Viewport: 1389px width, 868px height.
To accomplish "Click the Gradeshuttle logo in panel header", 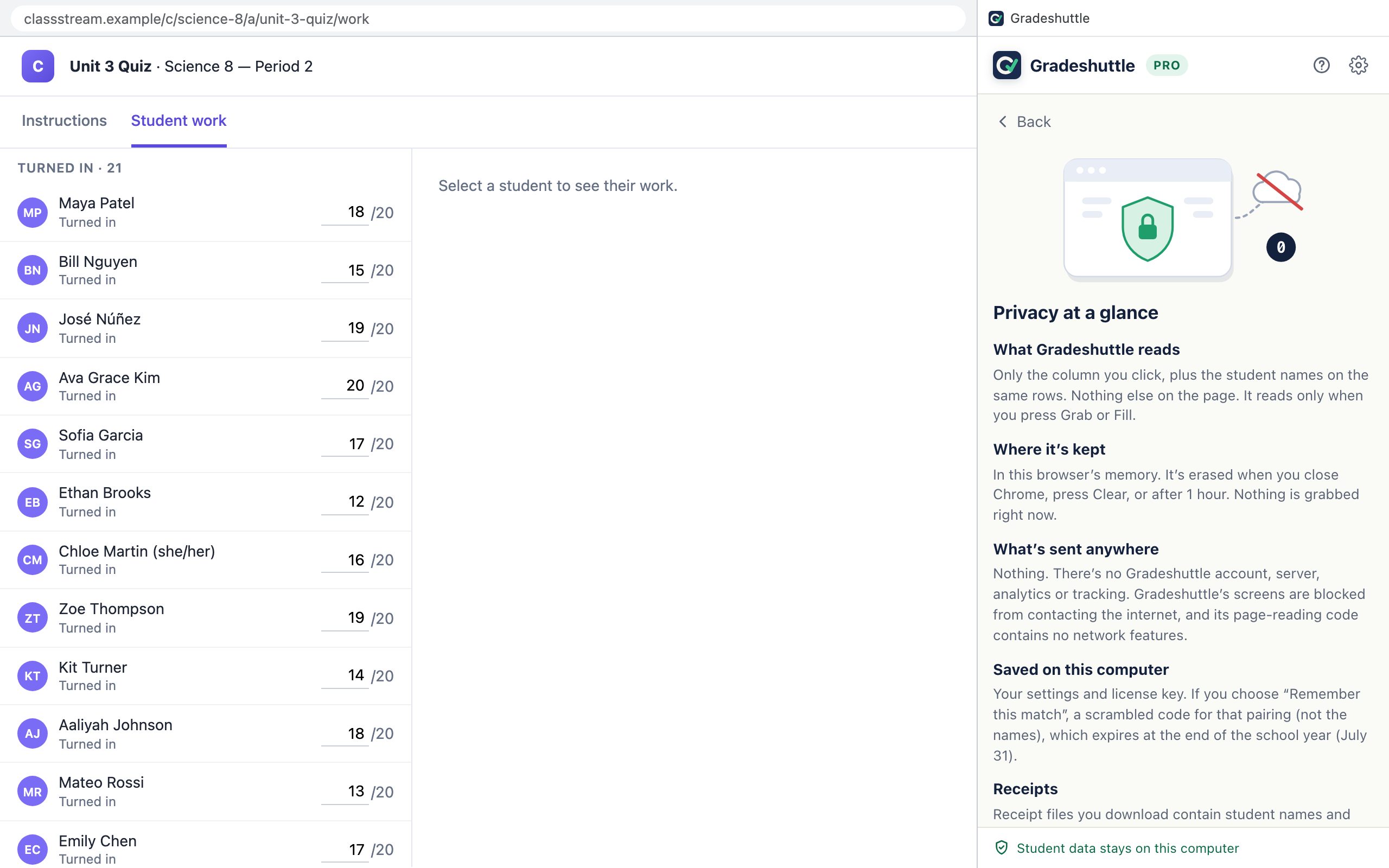I will point(1006,66).
